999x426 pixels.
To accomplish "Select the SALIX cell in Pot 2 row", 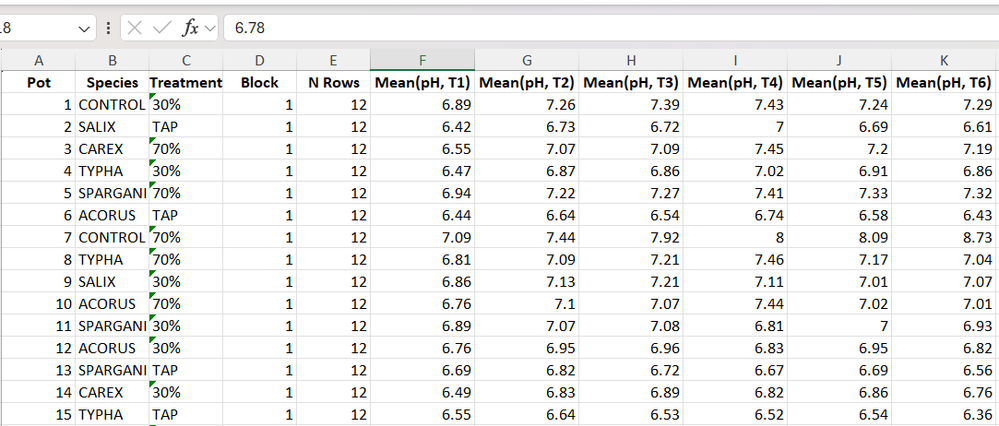I will [112, 127].
